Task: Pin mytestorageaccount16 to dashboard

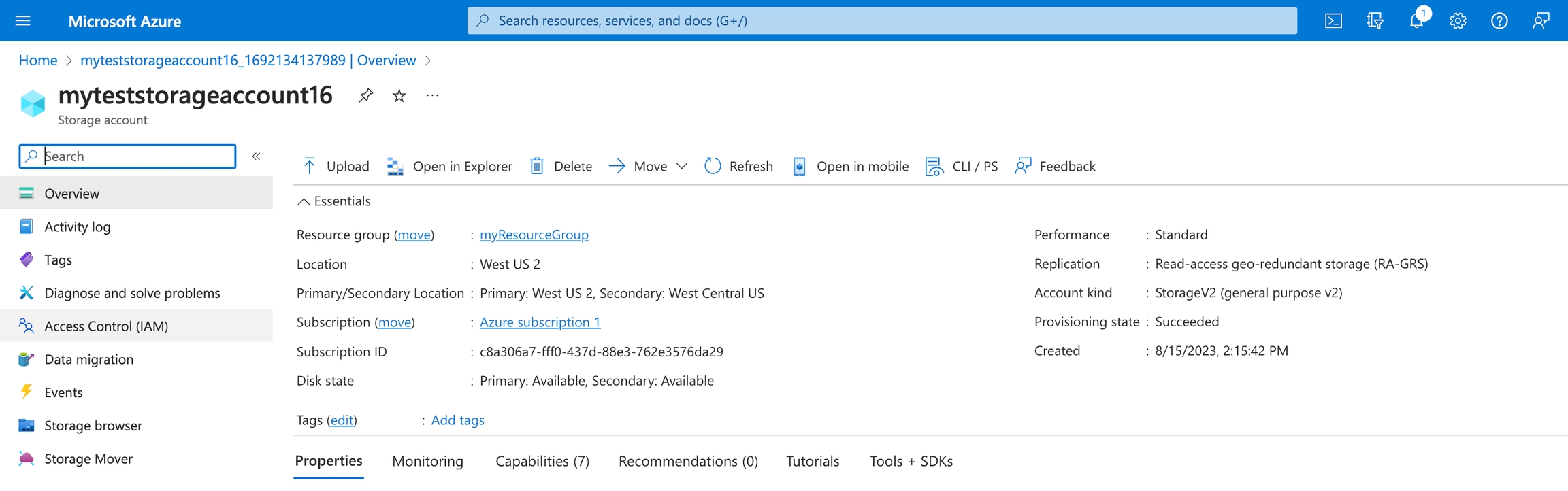Action: tap(365, 96)
